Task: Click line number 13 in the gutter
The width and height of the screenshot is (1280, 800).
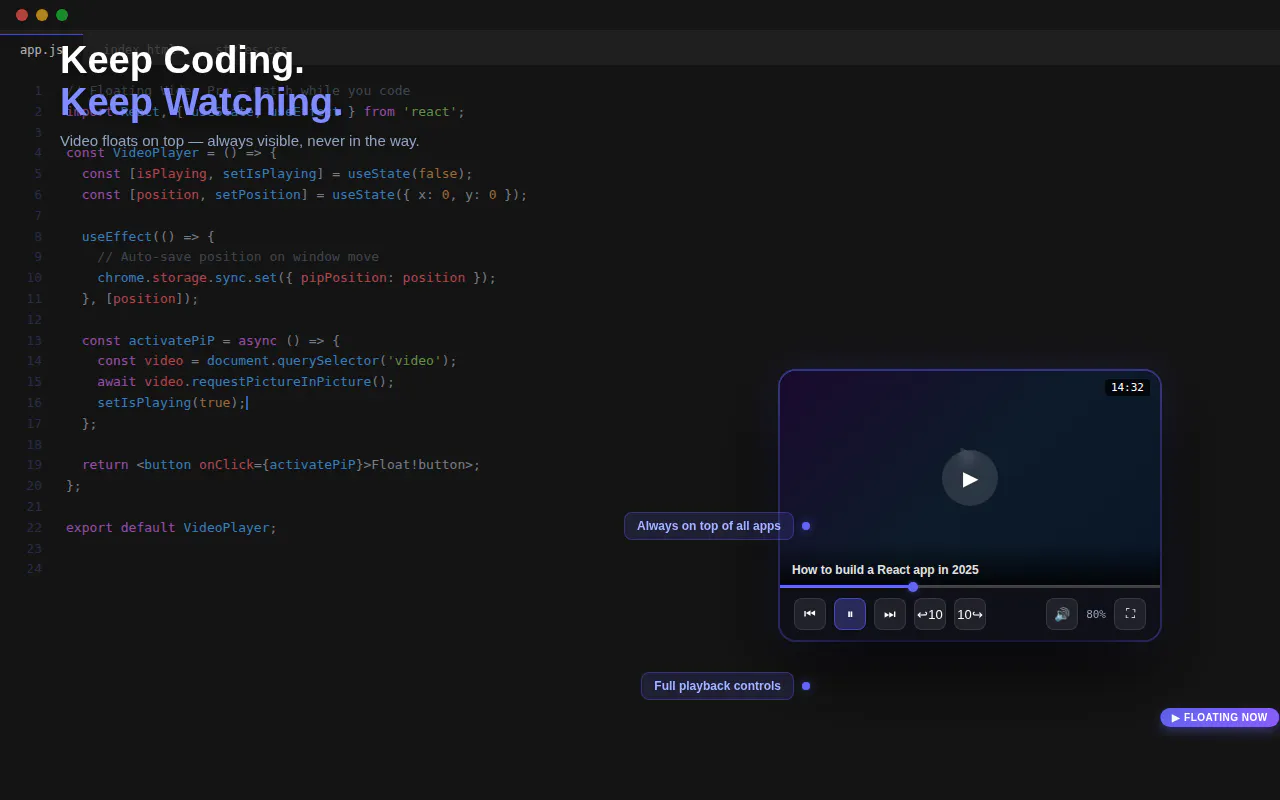Action: click(x=34, y=341)
